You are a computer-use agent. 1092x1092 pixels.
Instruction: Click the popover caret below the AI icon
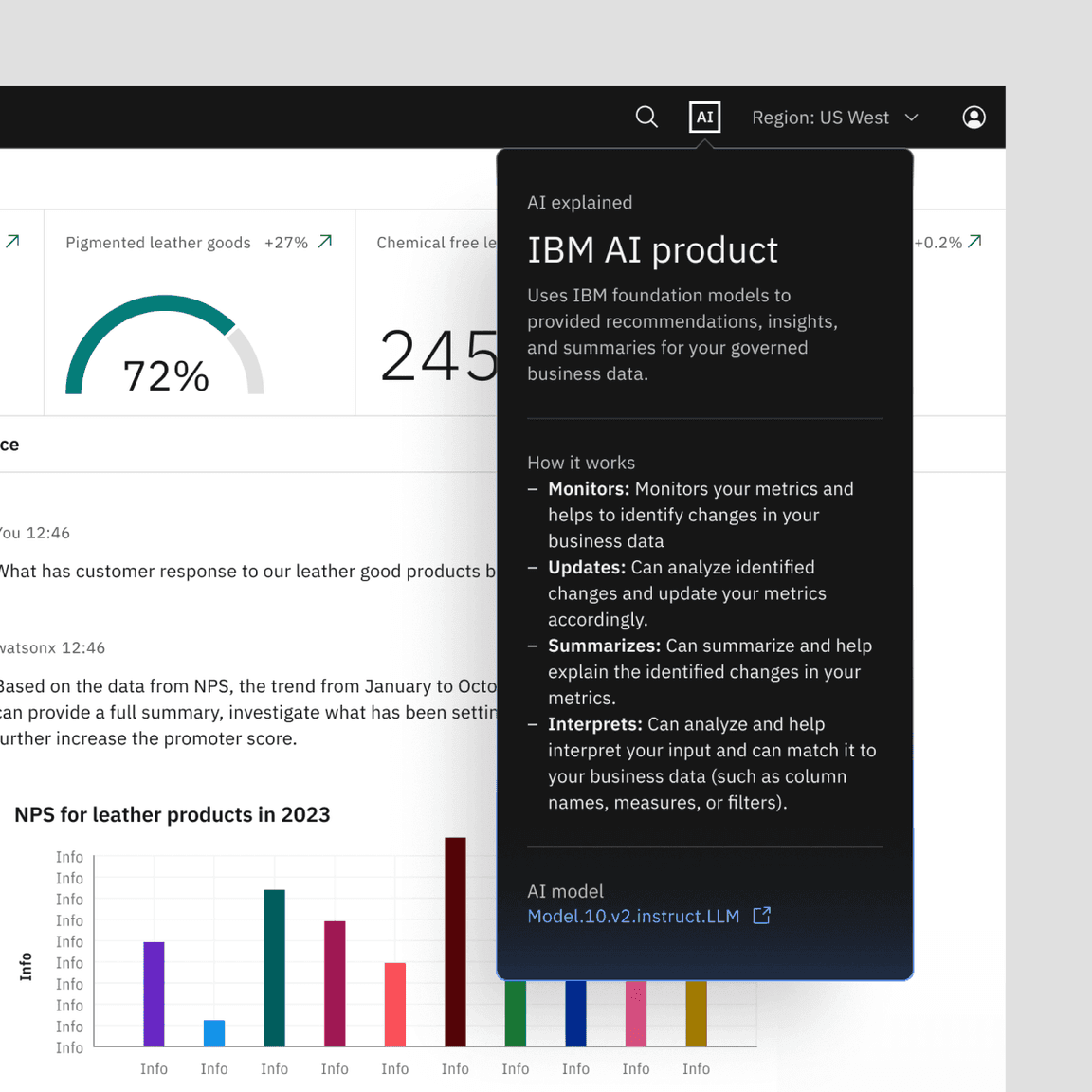click(705, 142)
